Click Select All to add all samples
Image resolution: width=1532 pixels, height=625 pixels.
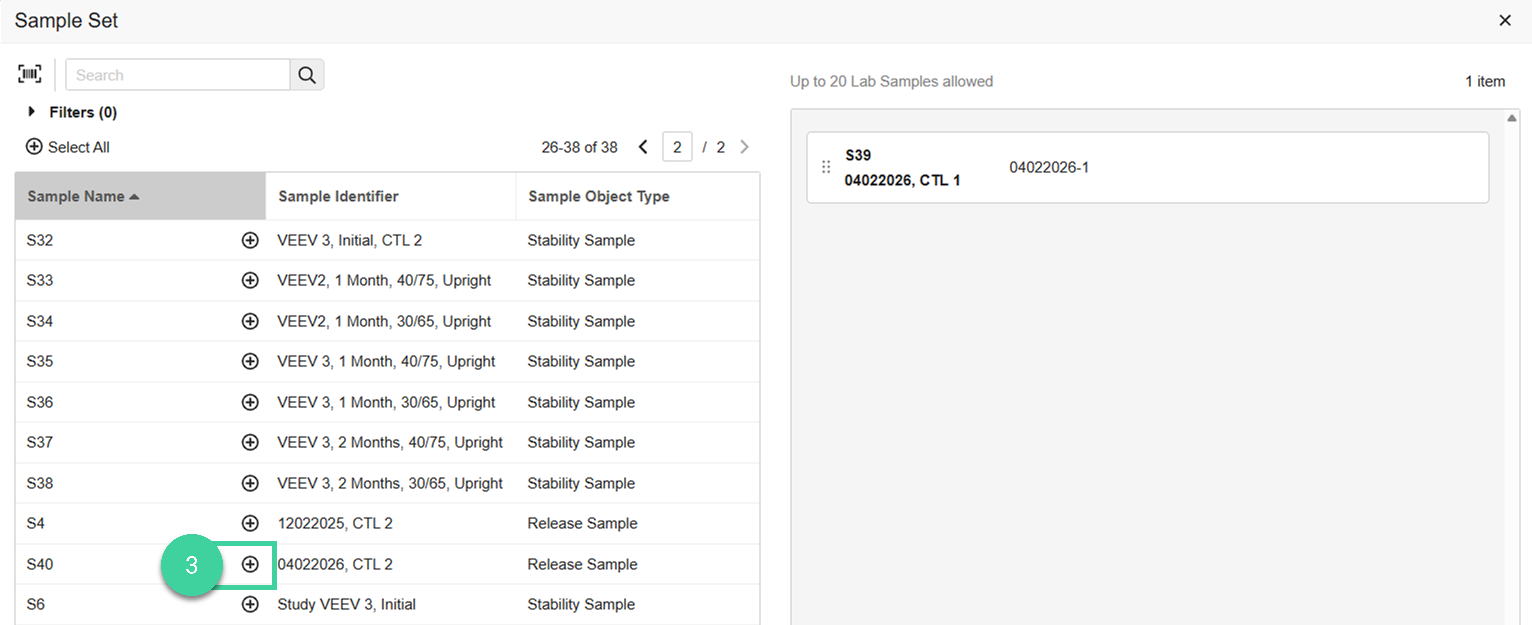click(67, 146)
